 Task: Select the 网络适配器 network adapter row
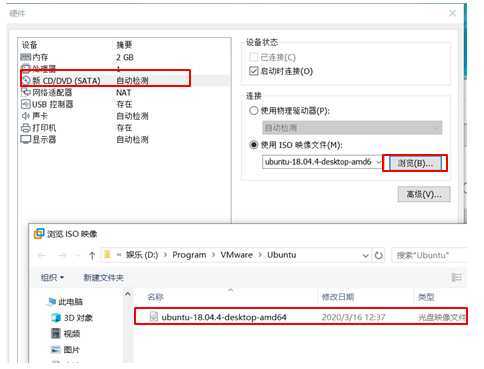point(124,92)
